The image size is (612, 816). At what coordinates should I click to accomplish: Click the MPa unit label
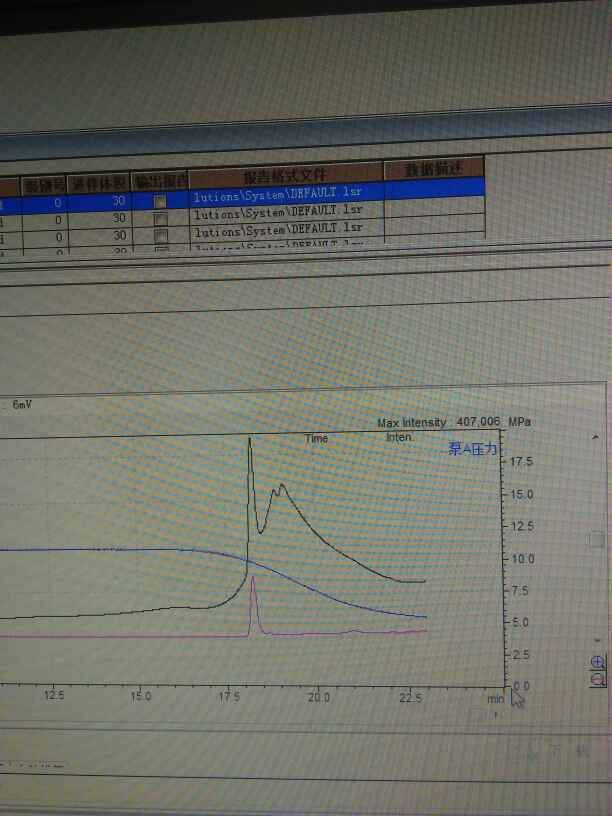tap(519, 422)
